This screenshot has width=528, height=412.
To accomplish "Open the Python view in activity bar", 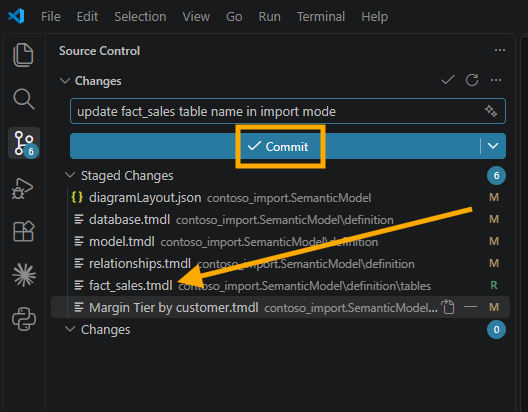I will [24, 319].
